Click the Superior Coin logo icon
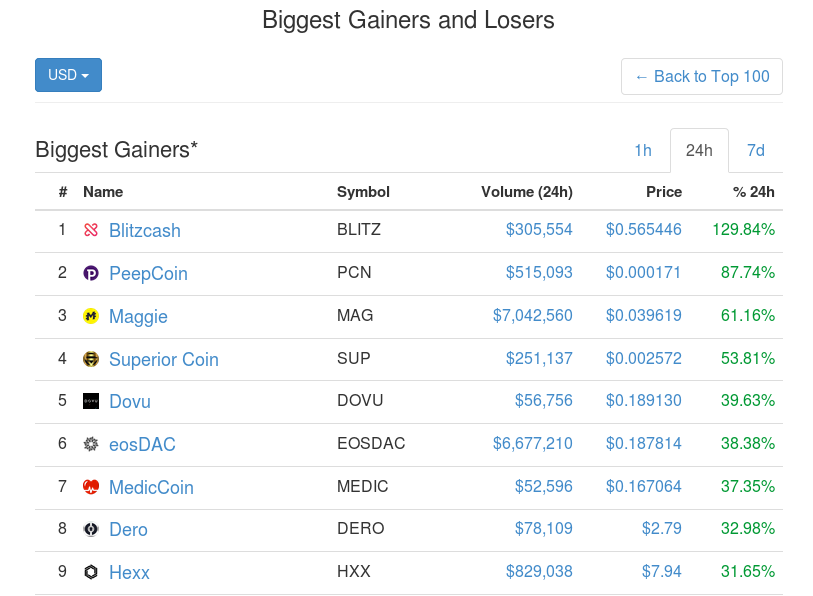Viewport: 813px width, 596px height. 91,358
